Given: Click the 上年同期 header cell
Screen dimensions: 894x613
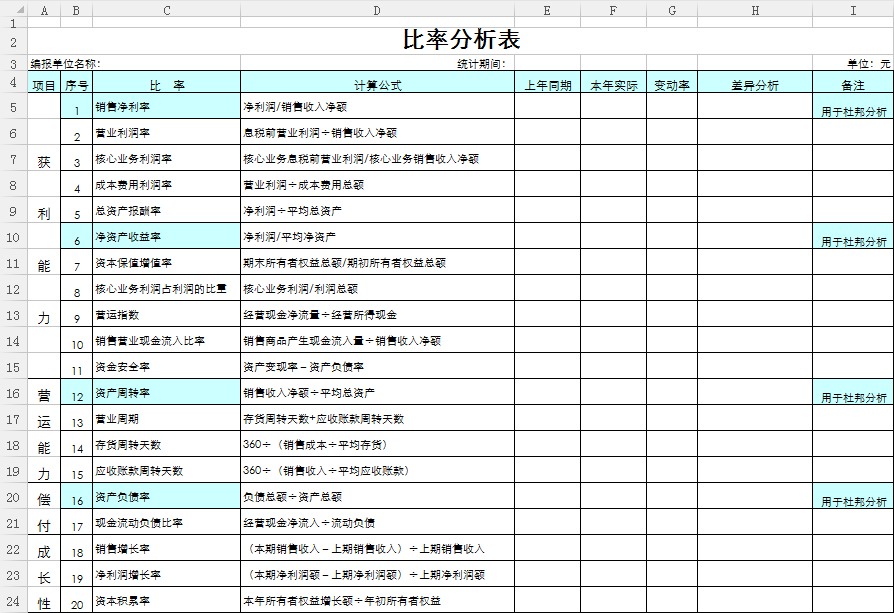Looking at the screenshot, I should click(547, 85).
